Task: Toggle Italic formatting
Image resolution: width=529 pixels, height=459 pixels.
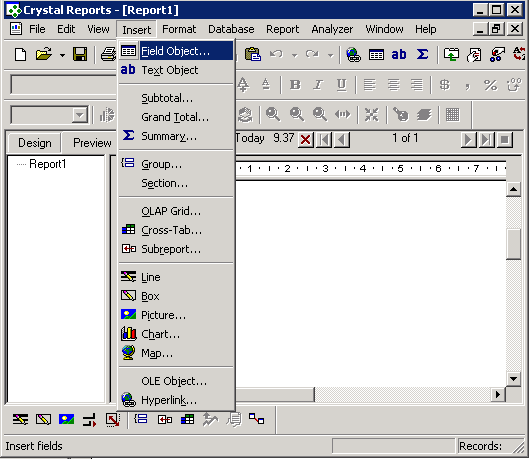Action: click(318, 85)
